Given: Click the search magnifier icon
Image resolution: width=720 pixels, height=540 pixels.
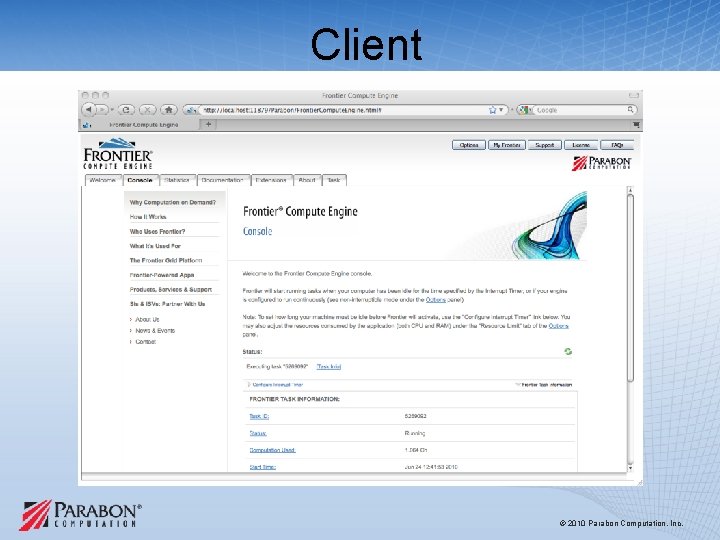Looking at the screenshot, I should tap(630, 110).
